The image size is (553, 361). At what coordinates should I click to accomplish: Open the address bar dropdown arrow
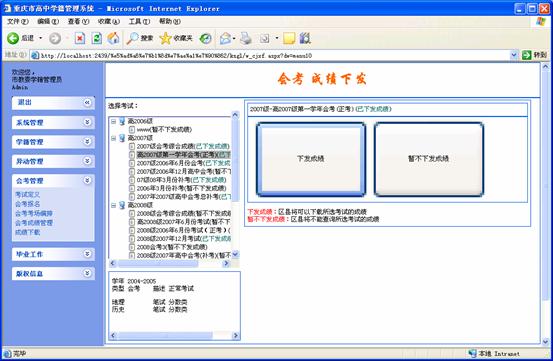[x=514, y=55]
